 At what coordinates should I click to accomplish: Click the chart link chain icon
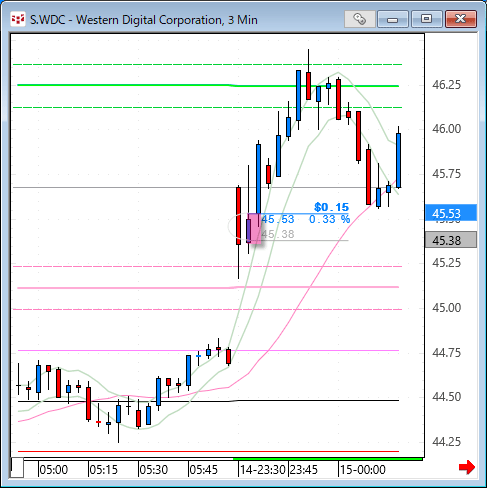[359, 19]
